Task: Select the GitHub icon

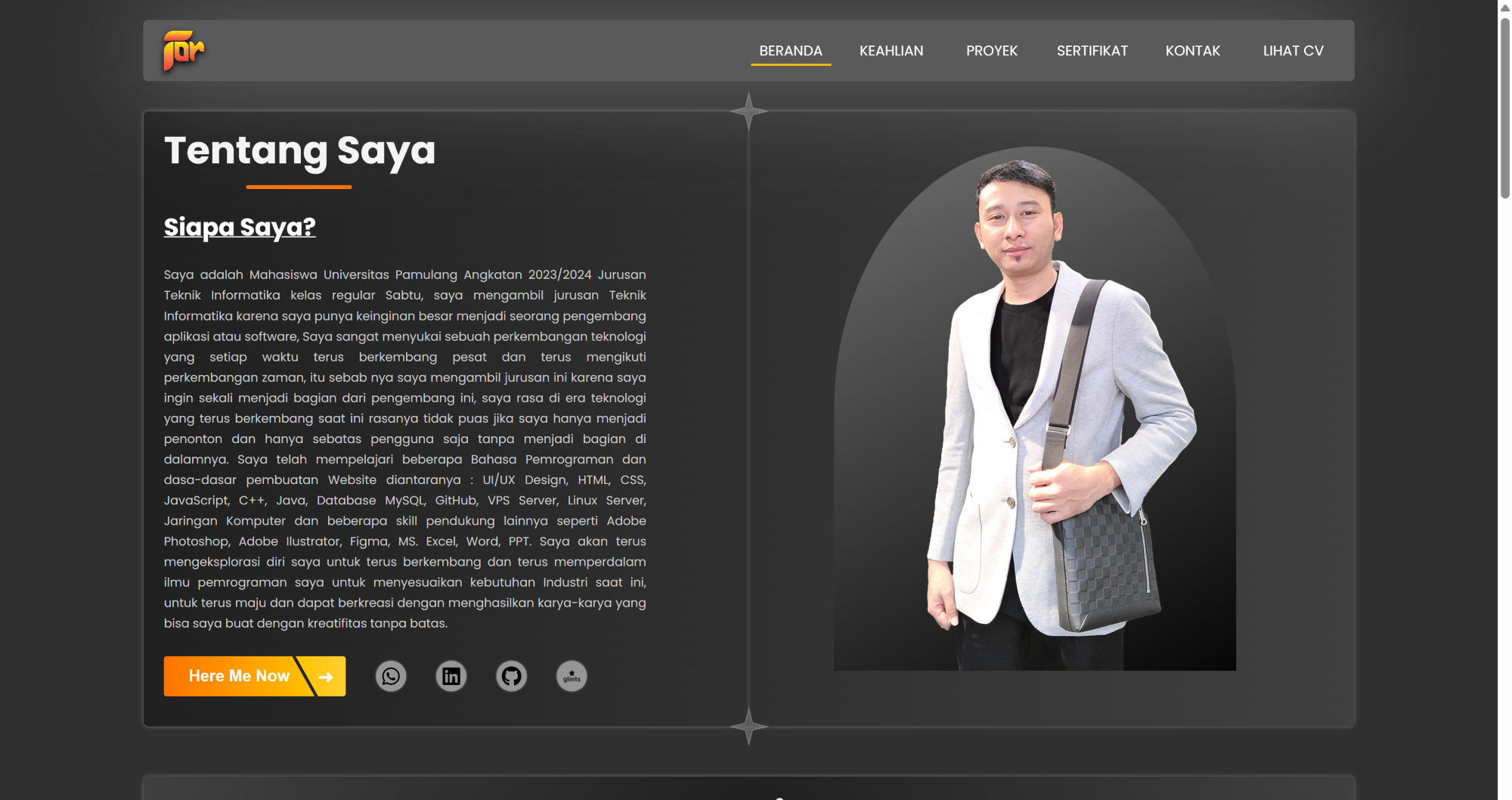Action: pos(511,676)
